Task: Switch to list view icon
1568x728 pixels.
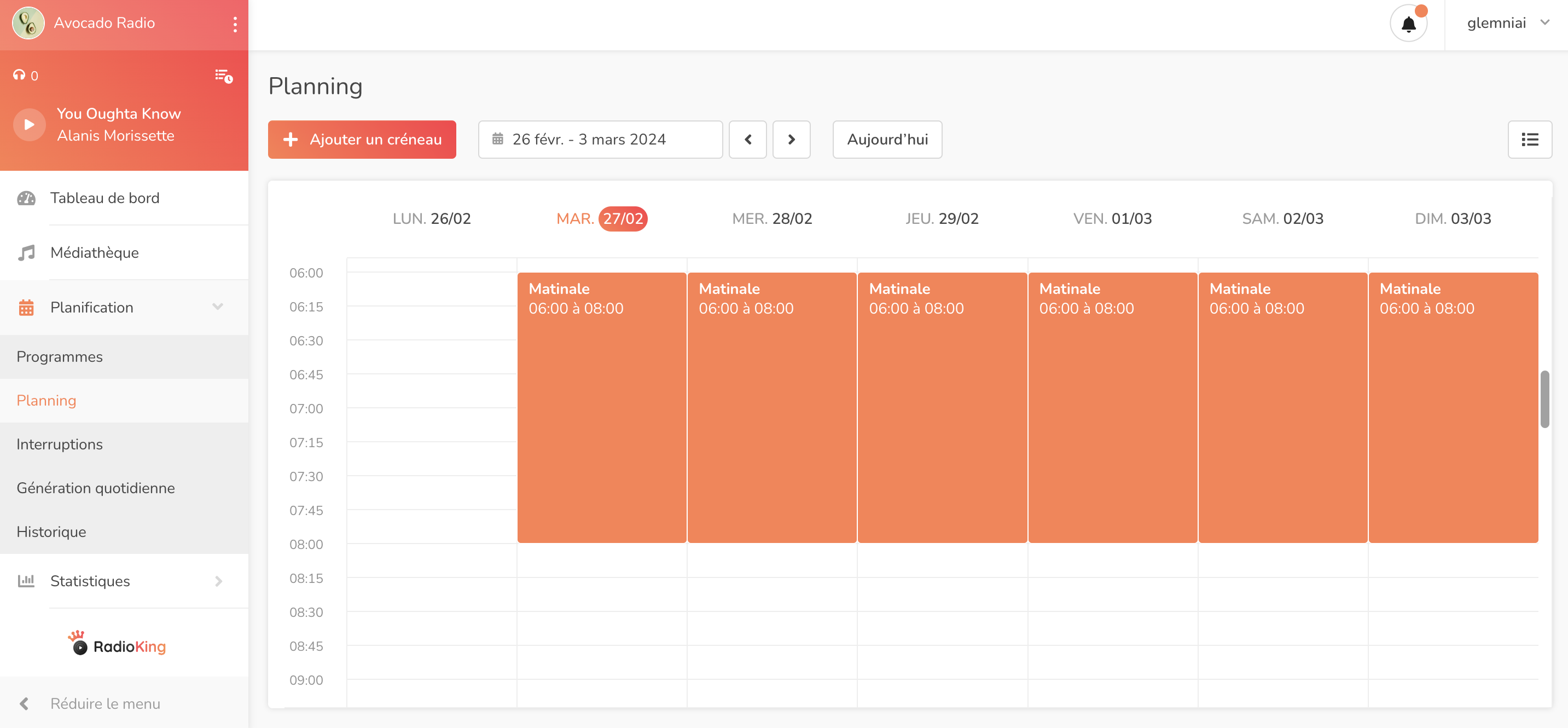Action: click(x=1529, y=140)
